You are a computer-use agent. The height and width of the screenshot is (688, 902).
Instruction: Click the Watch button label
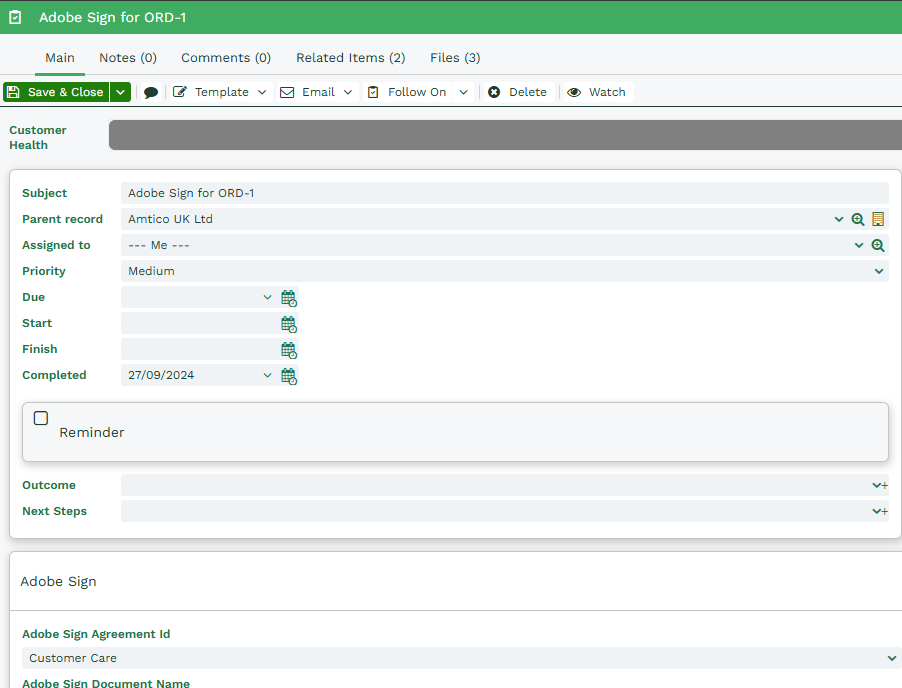click(607, 92)
